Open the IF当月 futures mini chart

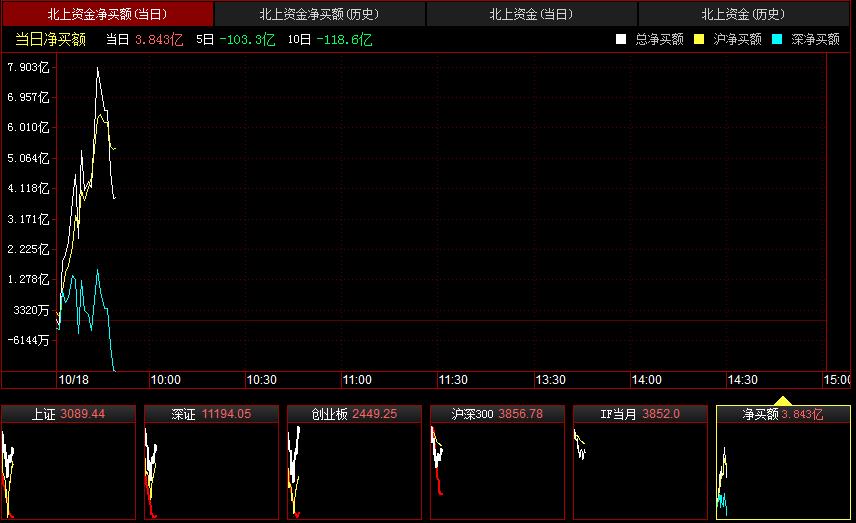[640, 463]
